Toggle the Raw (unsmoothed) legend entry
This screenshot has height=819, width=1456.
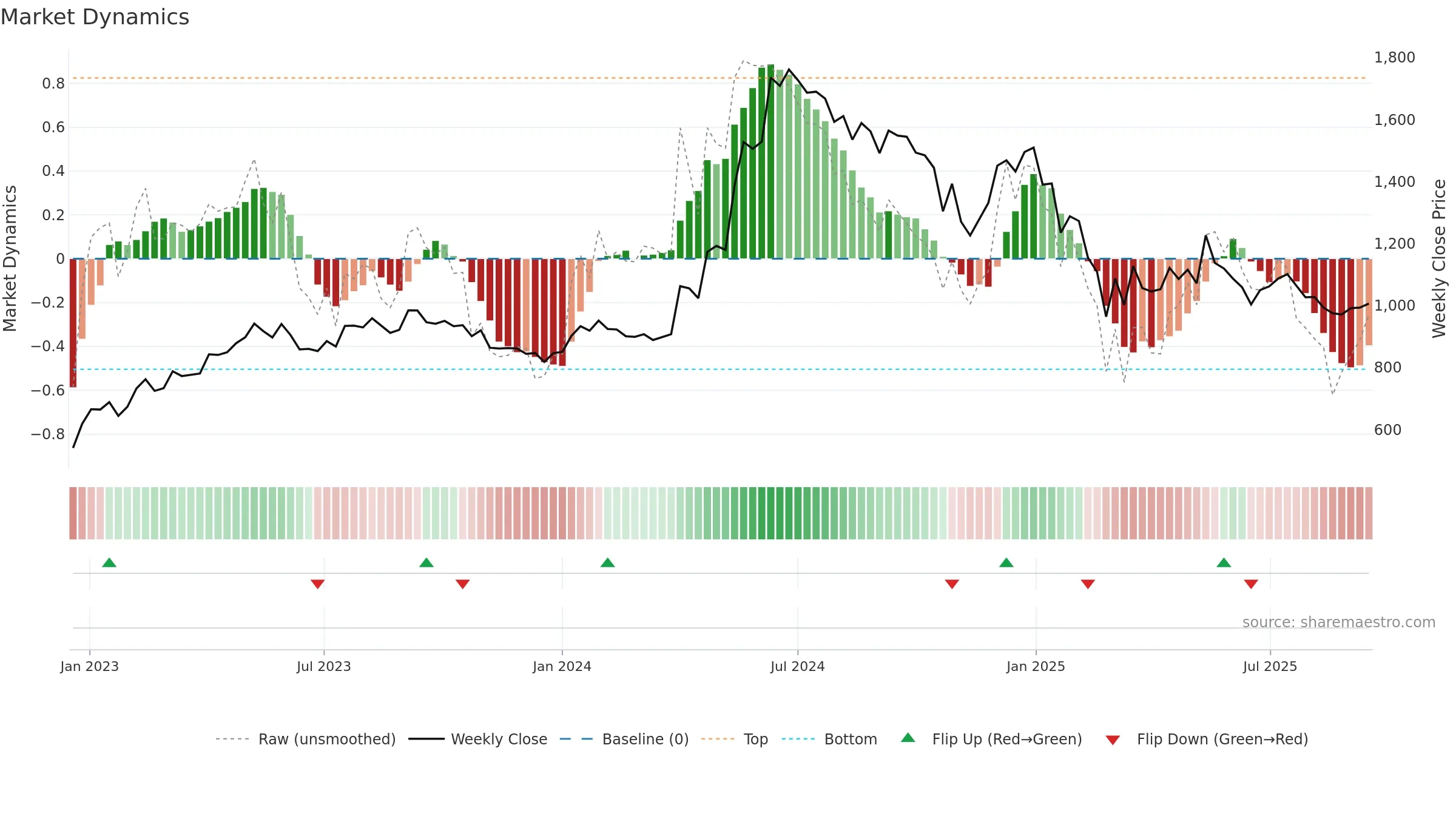coord(306,739)
